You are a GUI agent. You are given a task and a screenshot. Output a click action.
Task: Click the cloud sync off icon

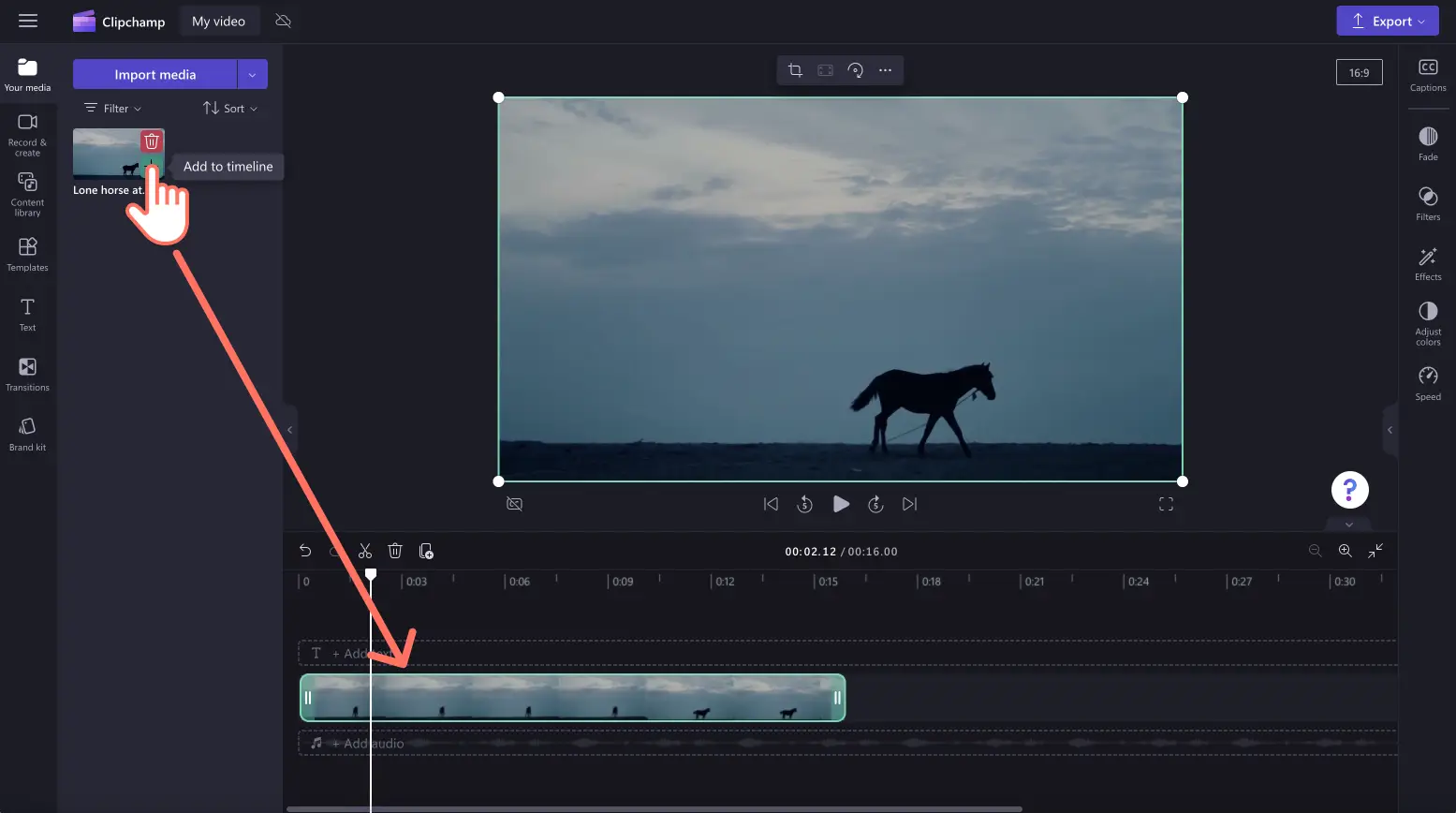click(x=283, y=21)
